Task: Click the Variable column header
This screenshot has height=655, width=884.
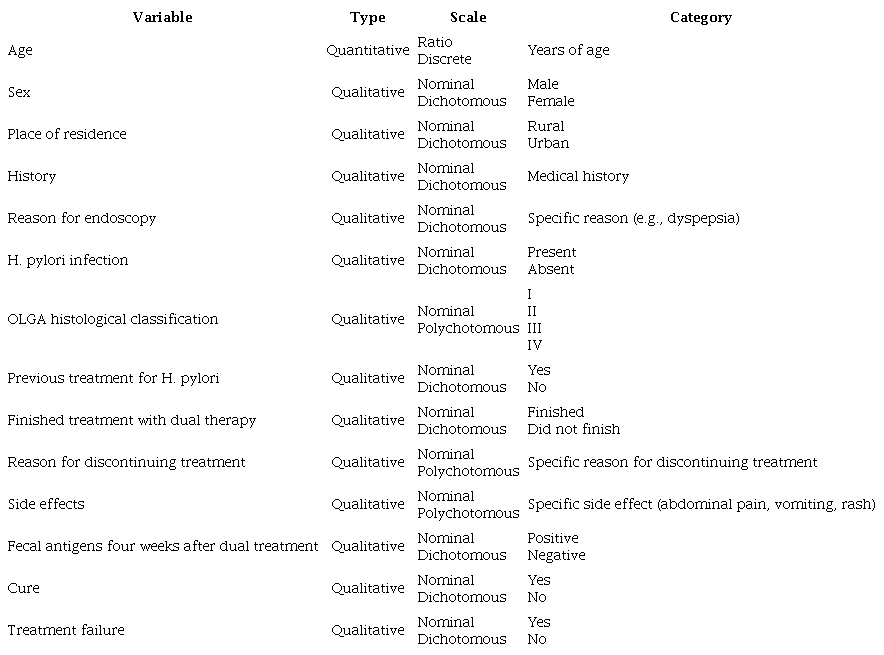Action: point(162,17)
